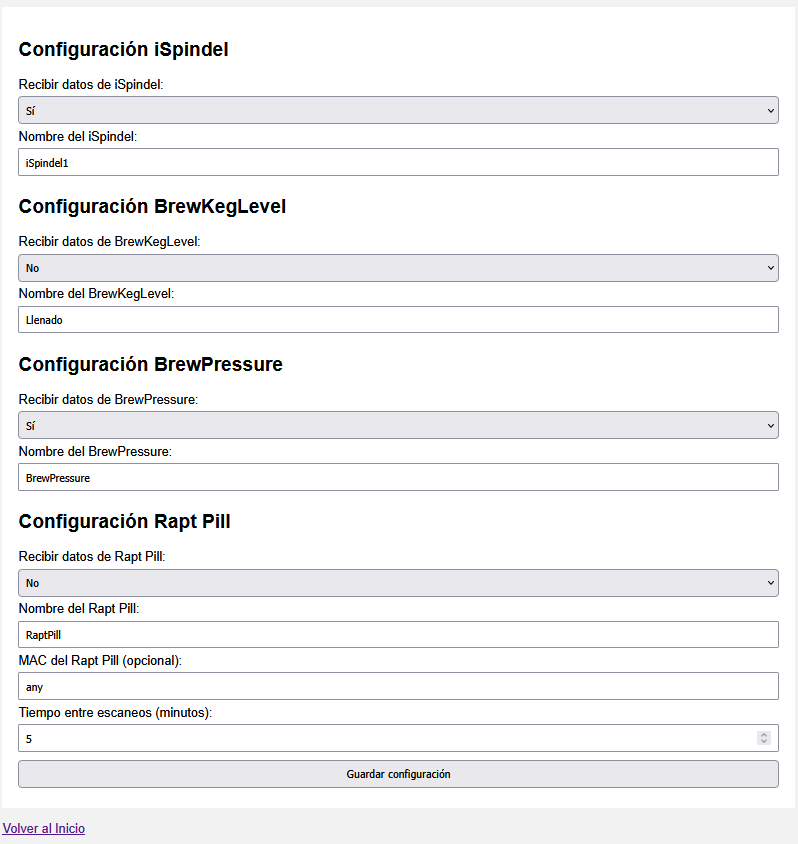Open the Recibir datos de BrewPressure dropdown
798x844 pixels.
coord(398,425)
